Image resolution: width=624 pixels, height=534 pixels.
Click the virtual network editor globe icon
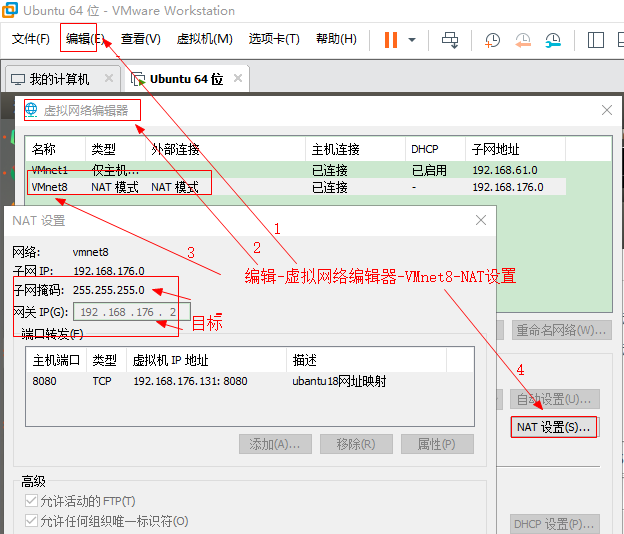31,109
